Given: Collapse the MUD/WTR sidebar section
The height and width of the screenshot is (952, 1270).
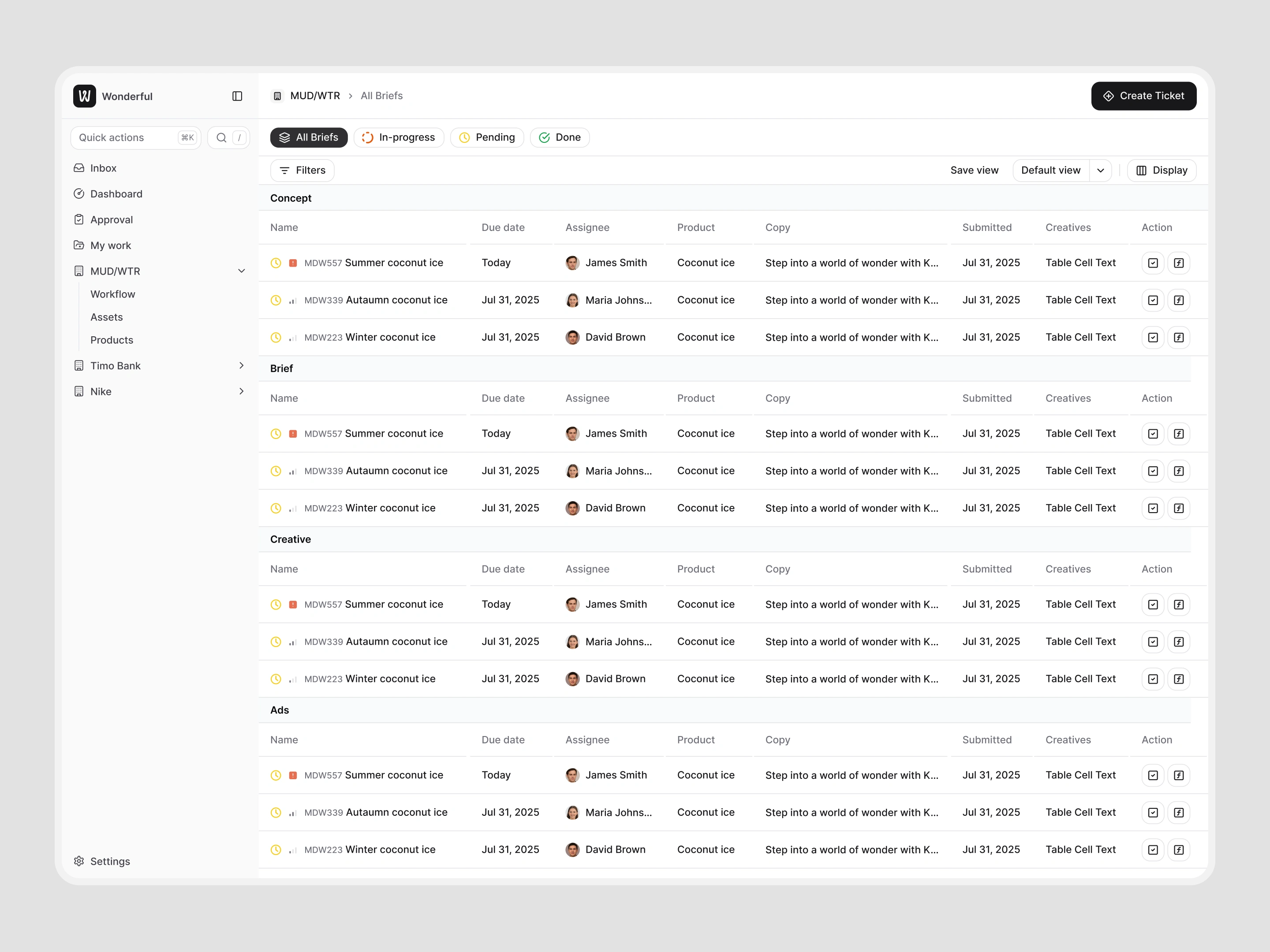Looking at the screenshot, I should click(242, 271).
